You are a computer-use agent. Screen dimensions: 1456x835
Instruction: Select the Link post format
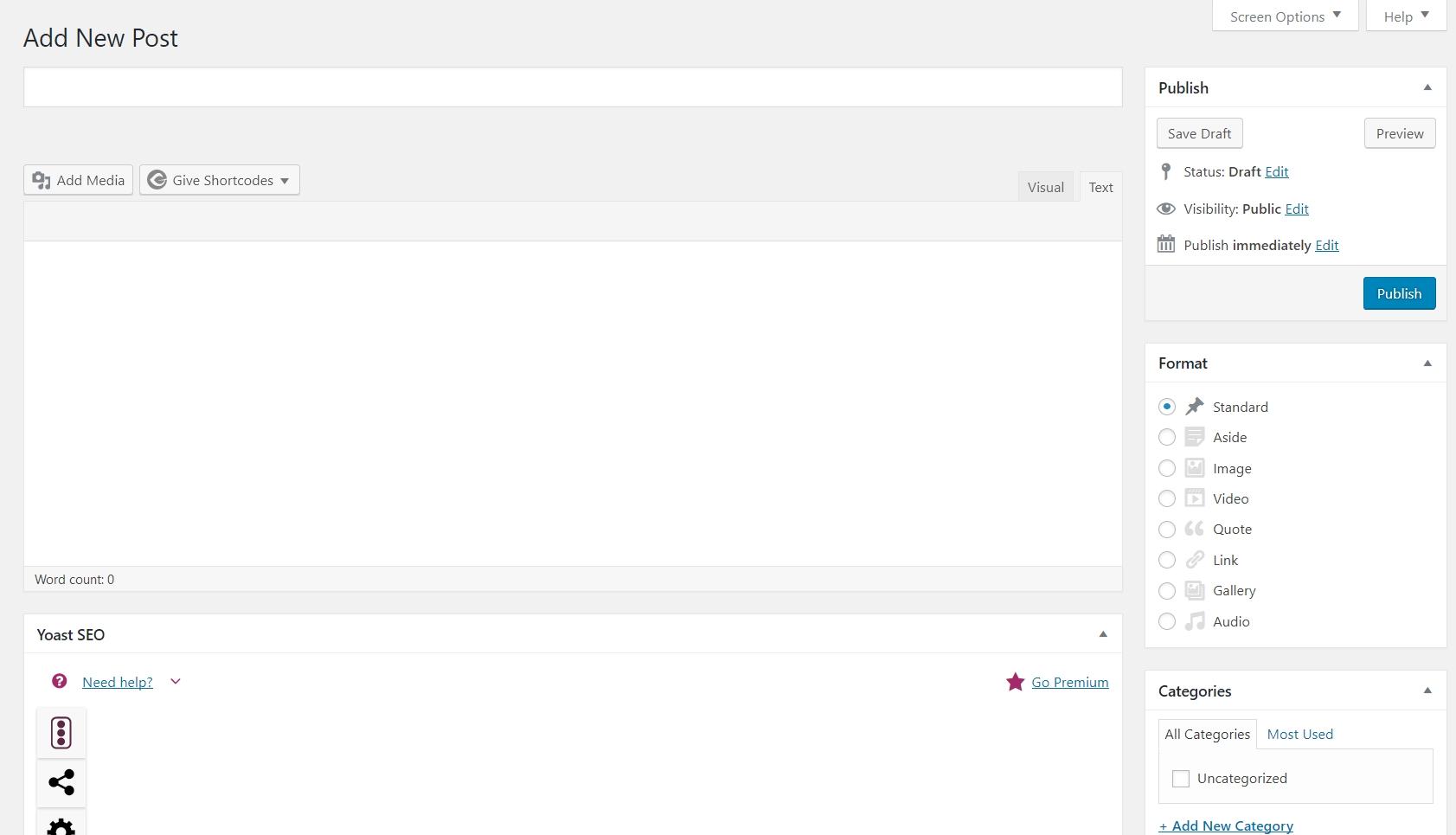coord(1167,560)
